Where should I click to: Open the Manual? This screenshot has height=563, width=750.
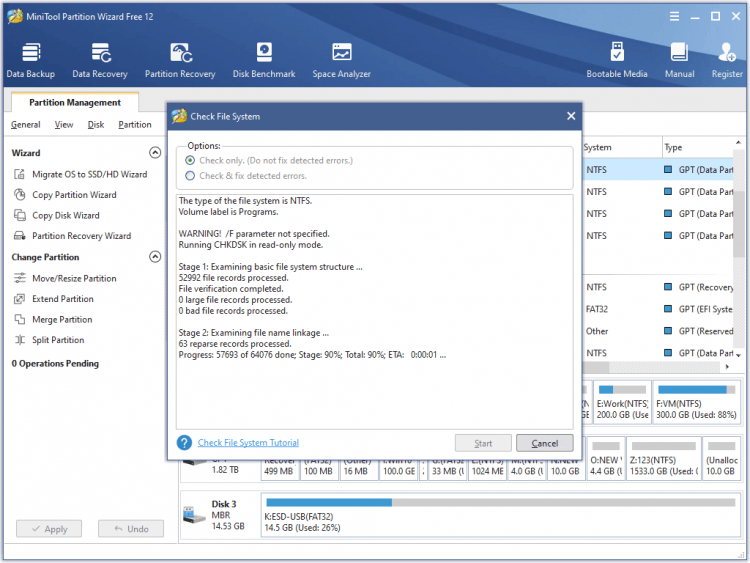point(679,60)
